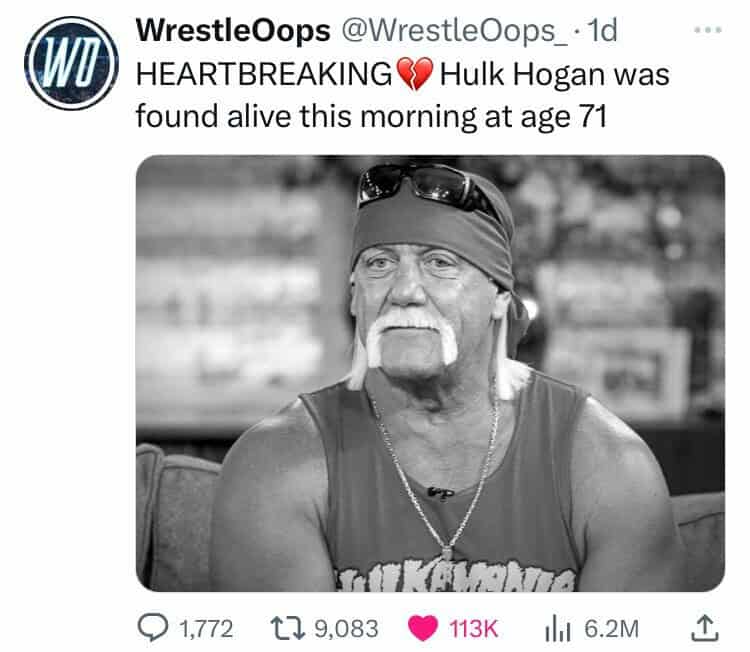Click the 113K likes count
This screenshot has width=750, height=652.
click(474, 629)
